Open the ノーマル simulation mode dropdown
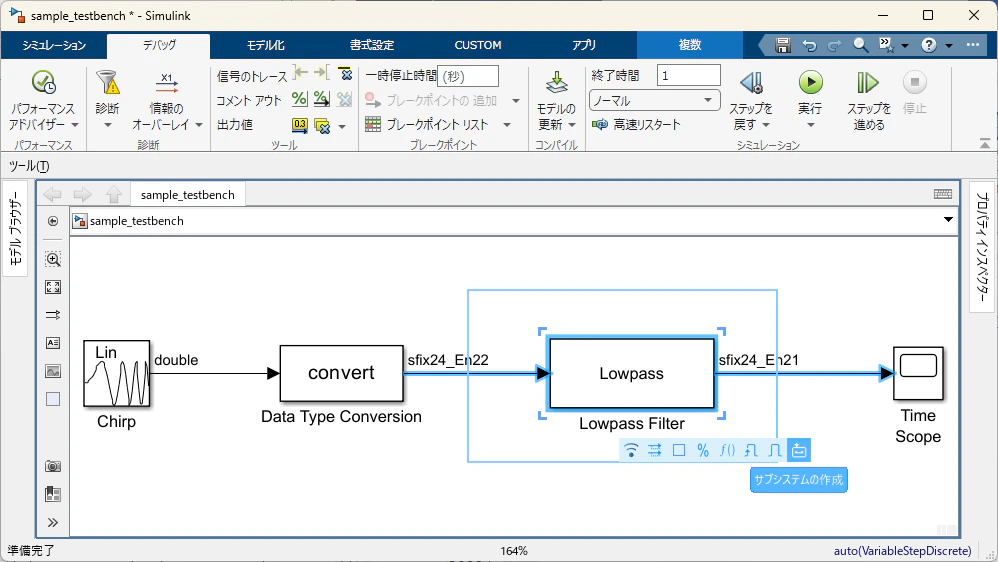The width and height of the screenshot is (998, 562). pyautogui.click(x=655, y=101)
